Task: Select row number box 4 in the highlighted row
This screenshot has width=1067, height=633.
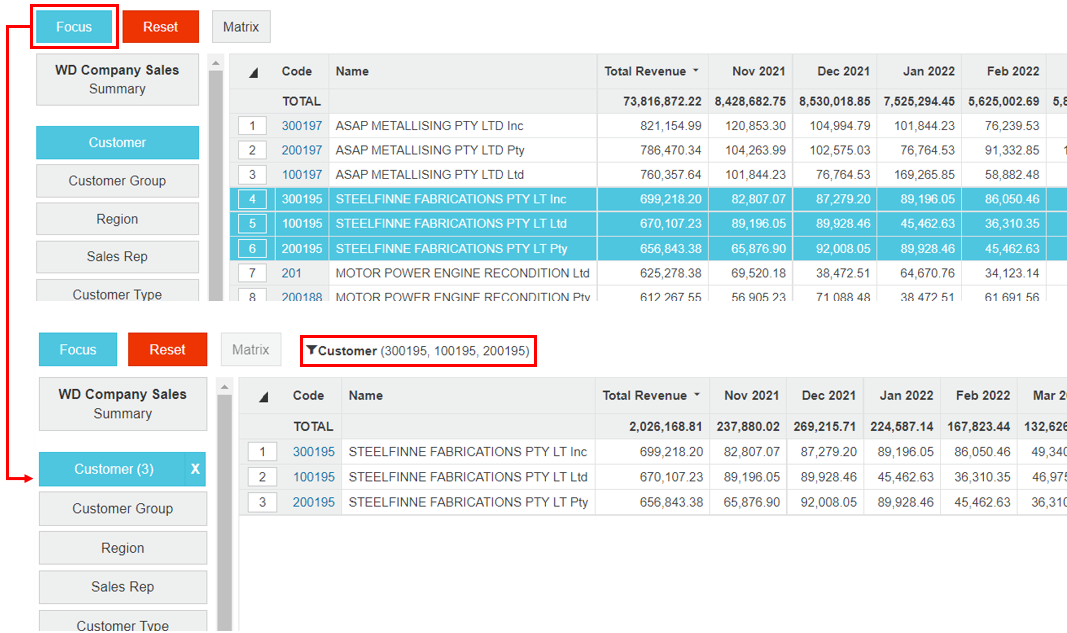Action: tap(252, 199)
